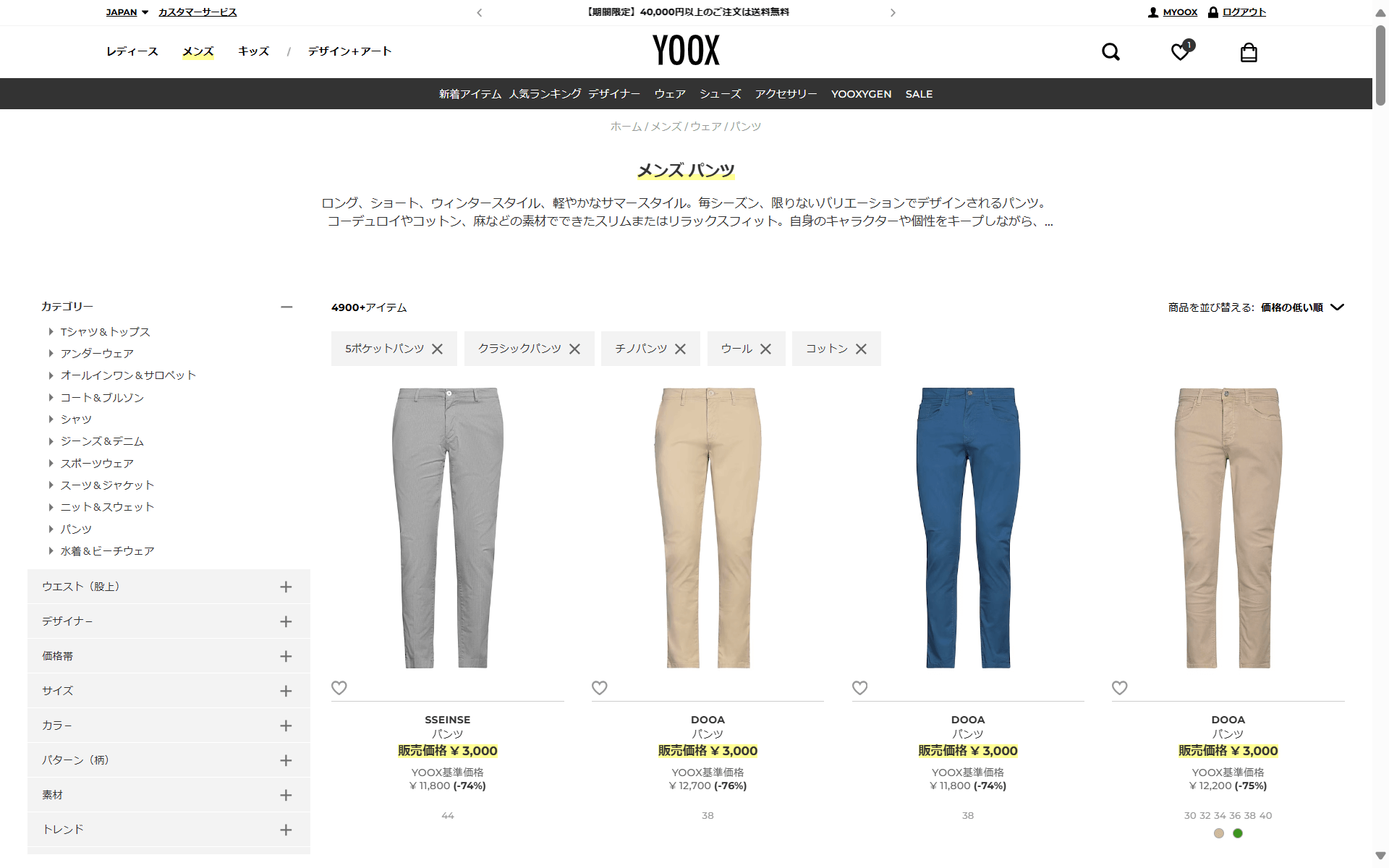The height and width of the screenshot is (868, 1389).
Task: Click the next promo banner arrow
Action: [893, 12]
